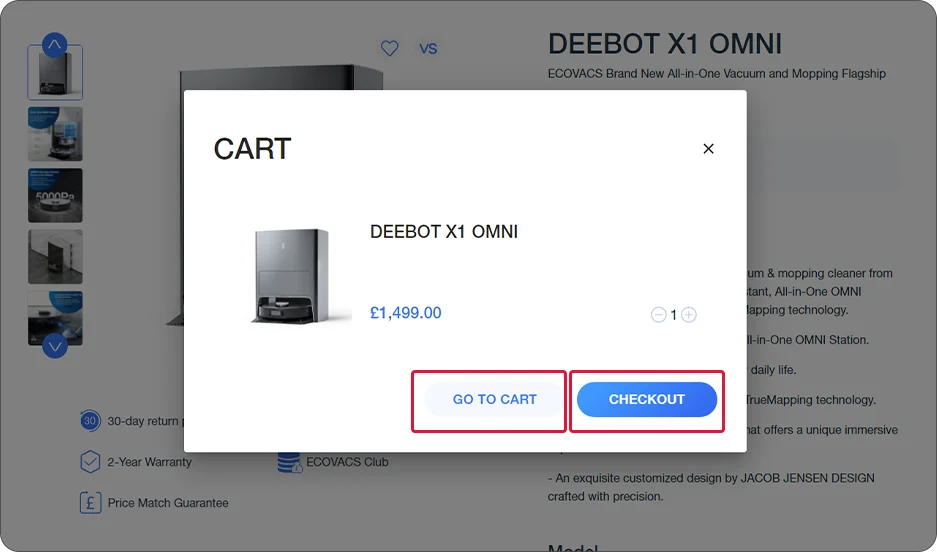937x552 pixels.
Task: Select the 5000Pa suction thumbnail
Action: click(55, 195)
